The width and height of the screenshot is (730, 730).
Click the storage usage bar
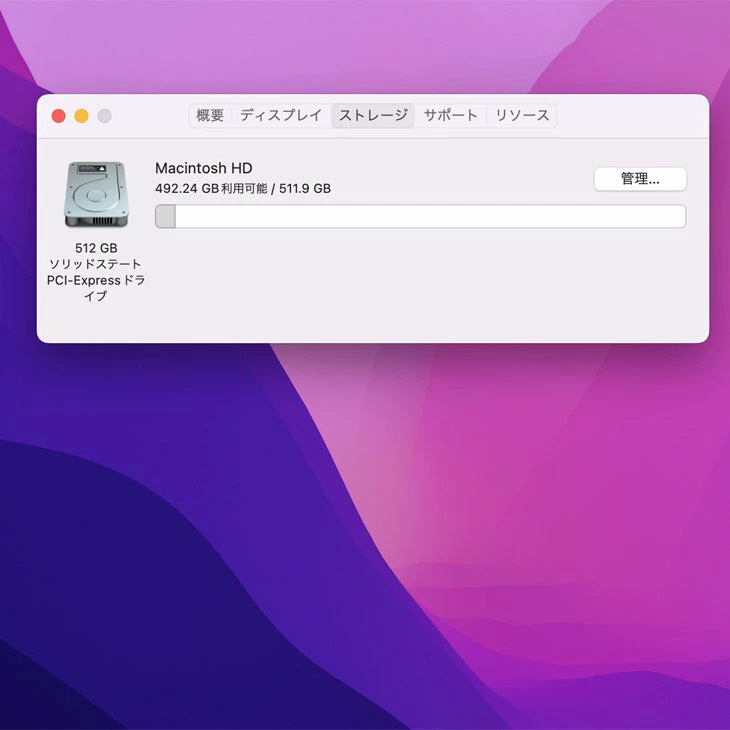pyautogui.click(x=420, y=216)
